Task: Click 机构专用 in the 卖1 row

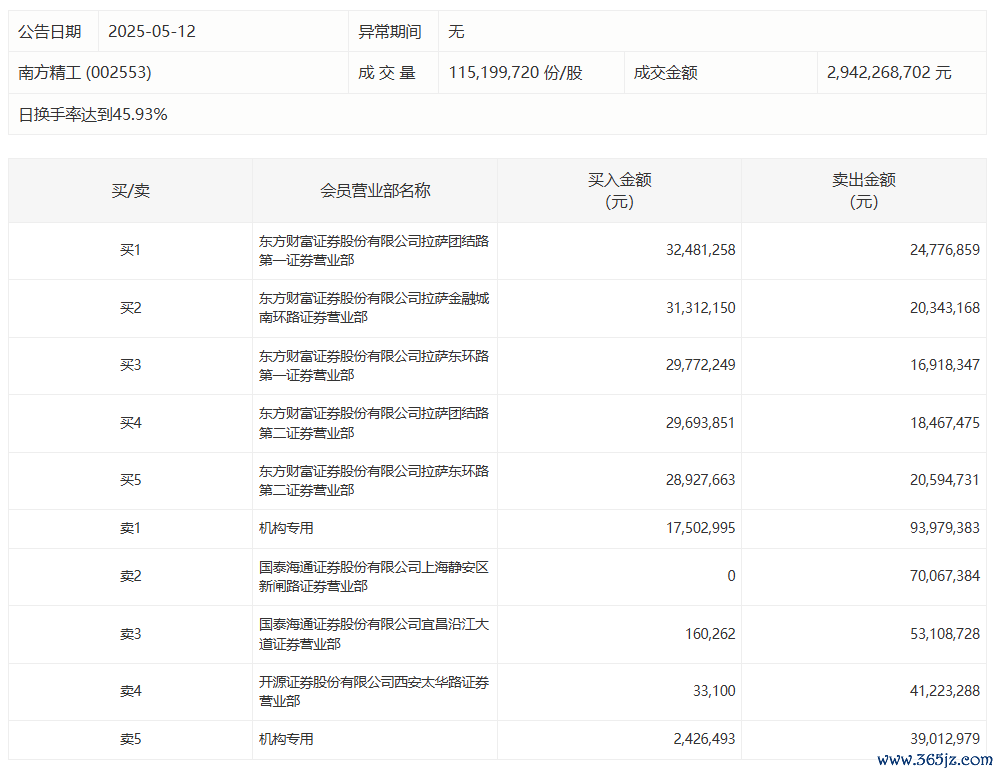Action: click(286, 528)
